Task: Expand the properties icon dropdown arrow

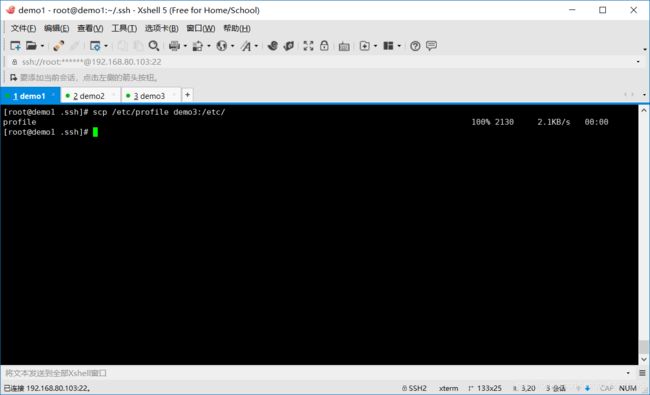Action: coord(106,46)
